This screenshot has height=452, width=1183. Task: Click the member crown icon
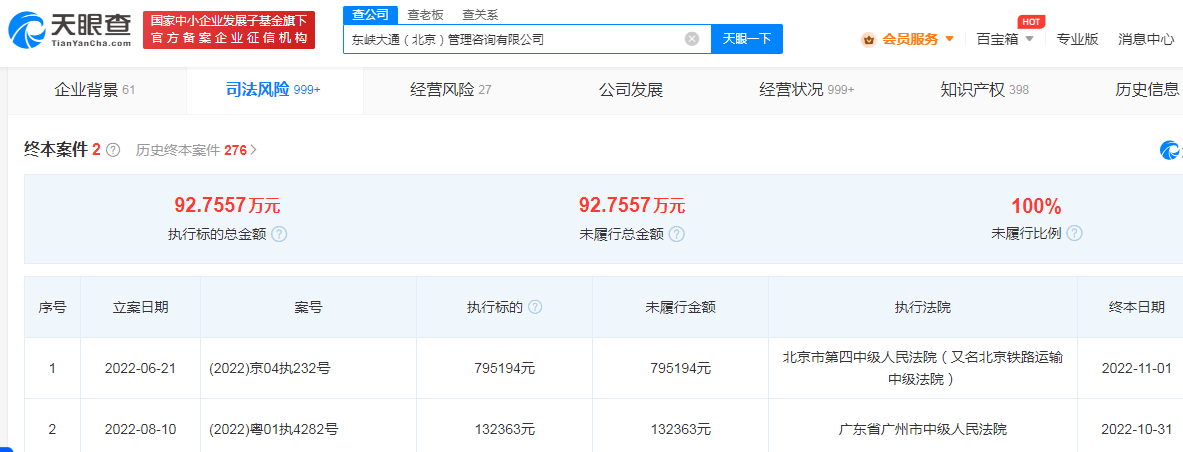pos(868,39)
